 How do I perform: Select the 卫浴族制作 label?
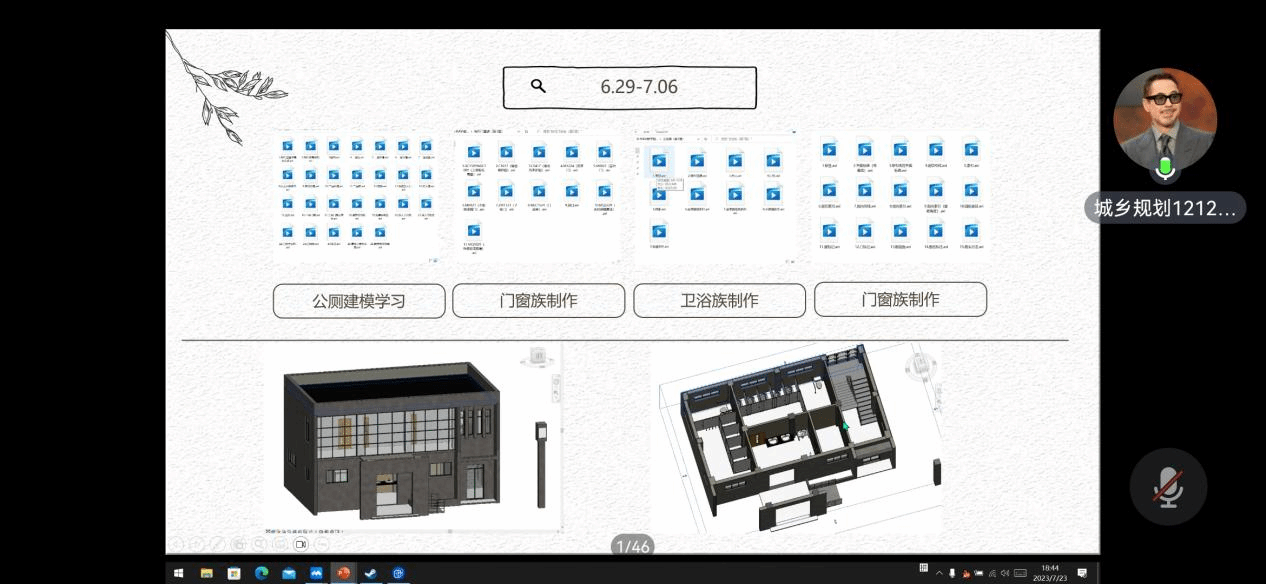tap(719, 301)
